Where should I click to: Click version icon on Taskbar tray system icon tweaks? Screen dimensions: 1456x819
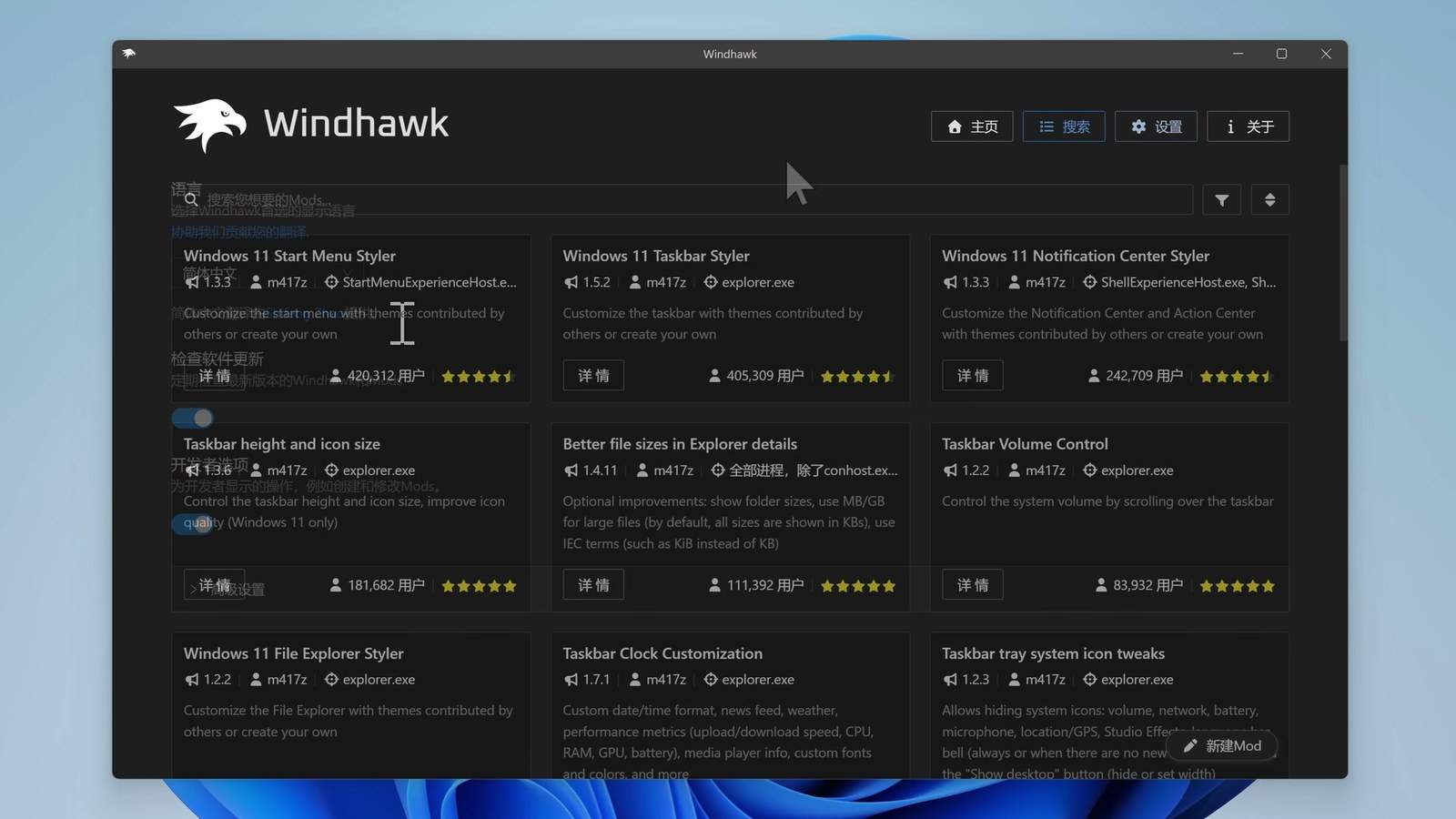point(950,680)
